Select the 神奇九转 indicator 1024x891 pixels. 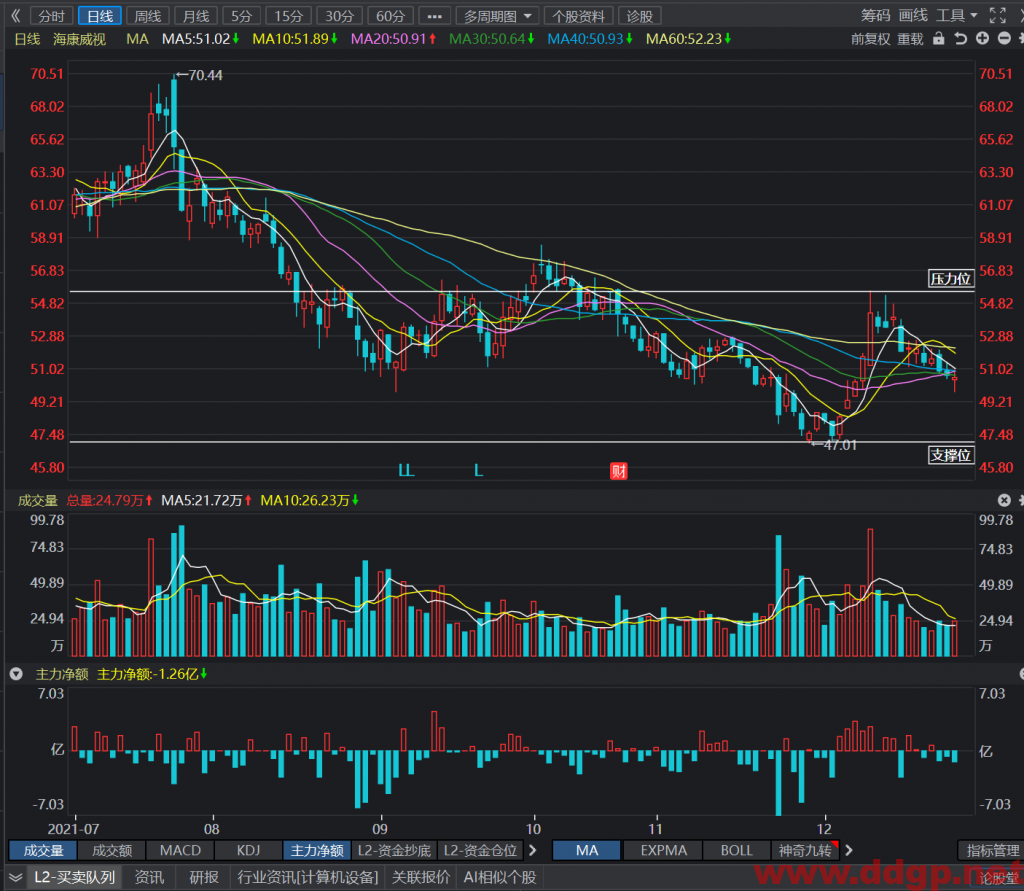pos(805,850)
